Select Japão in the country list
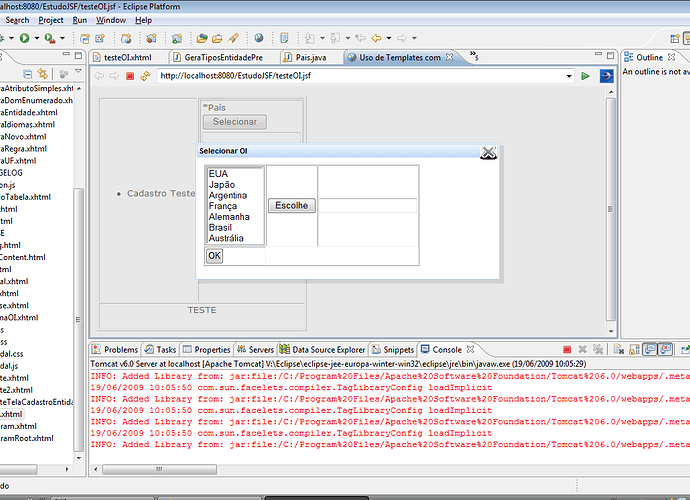The height and width of the screenshot is (500, 690). click(x=222, y=185)
